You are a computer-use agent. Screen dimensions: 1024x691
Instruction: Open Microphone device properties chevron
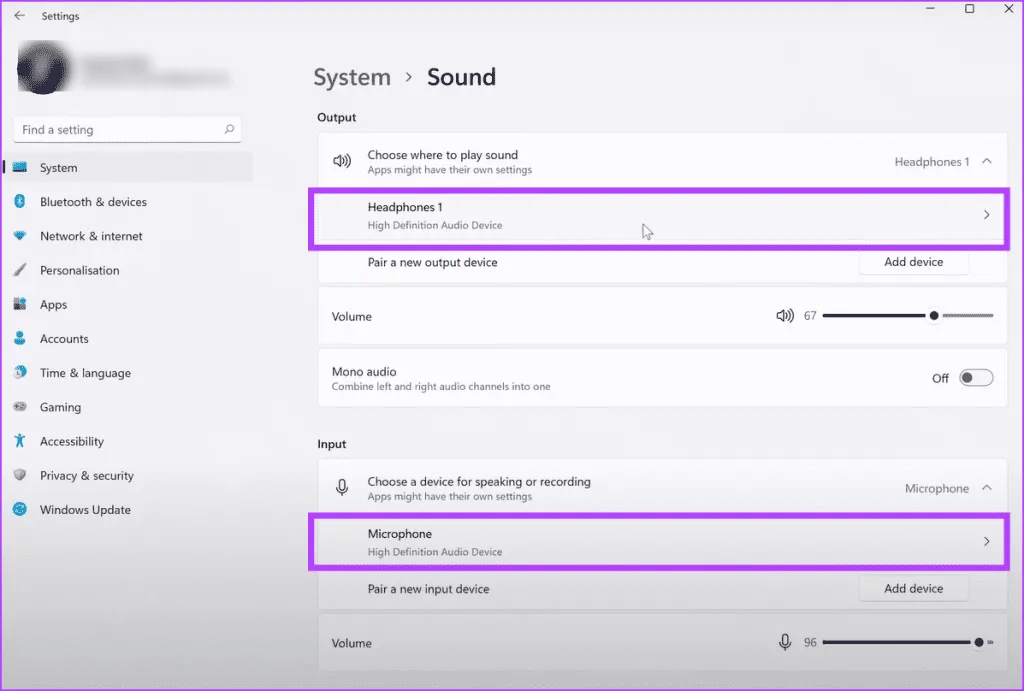pos(986,541)
